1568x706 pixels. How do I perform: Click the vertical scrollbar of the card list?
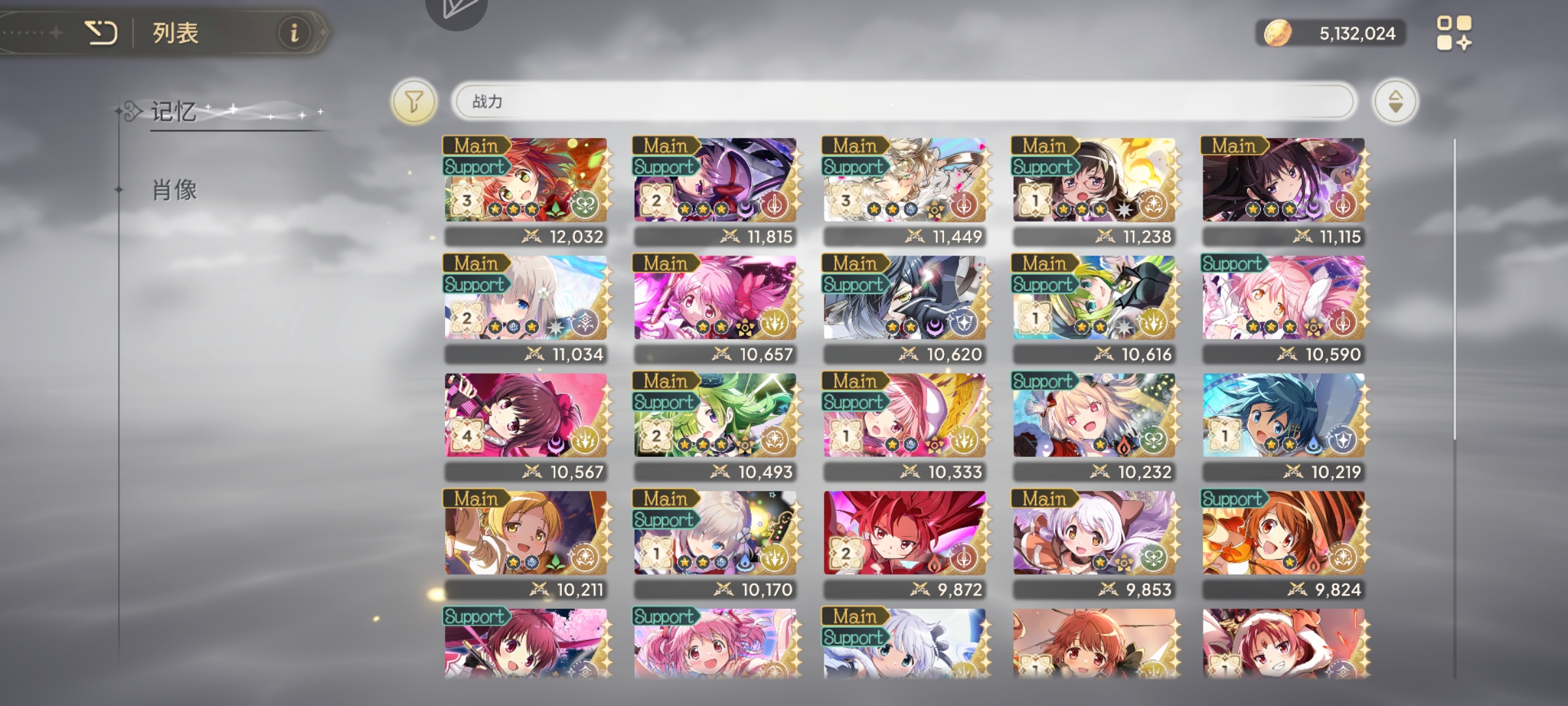[1455, 289]
